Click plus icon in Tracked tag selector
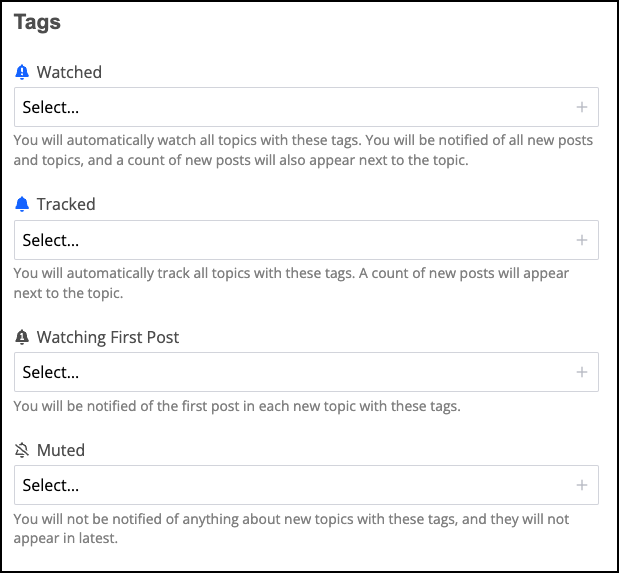Screen dimensions: 619x573 pos(581,240)
